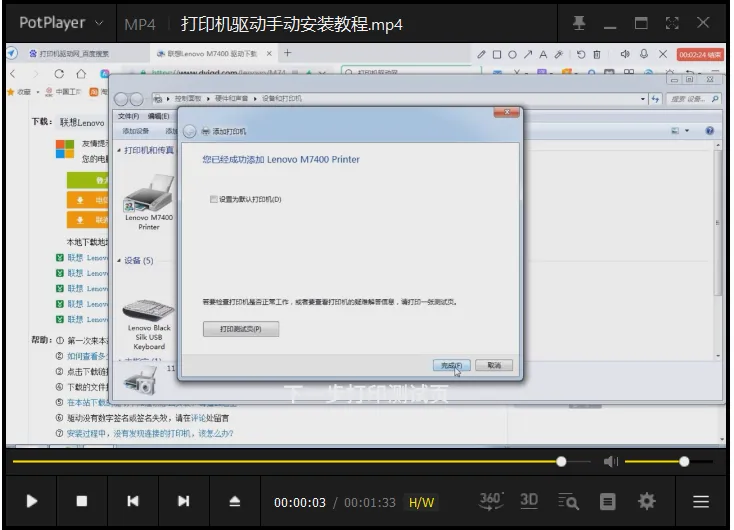Stop video playback
The image size is (734, 530).
[82, 501]
